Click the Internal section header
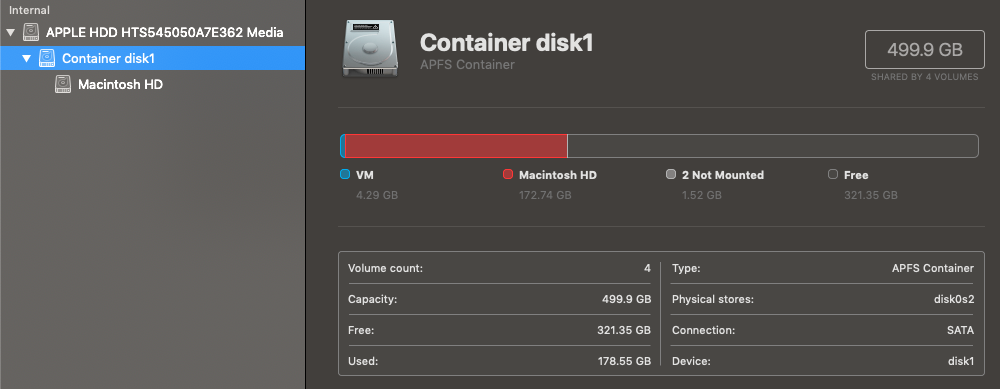The width and height of the screenshot is (1000, 389). pyautogui.click(x=29, y=10)
